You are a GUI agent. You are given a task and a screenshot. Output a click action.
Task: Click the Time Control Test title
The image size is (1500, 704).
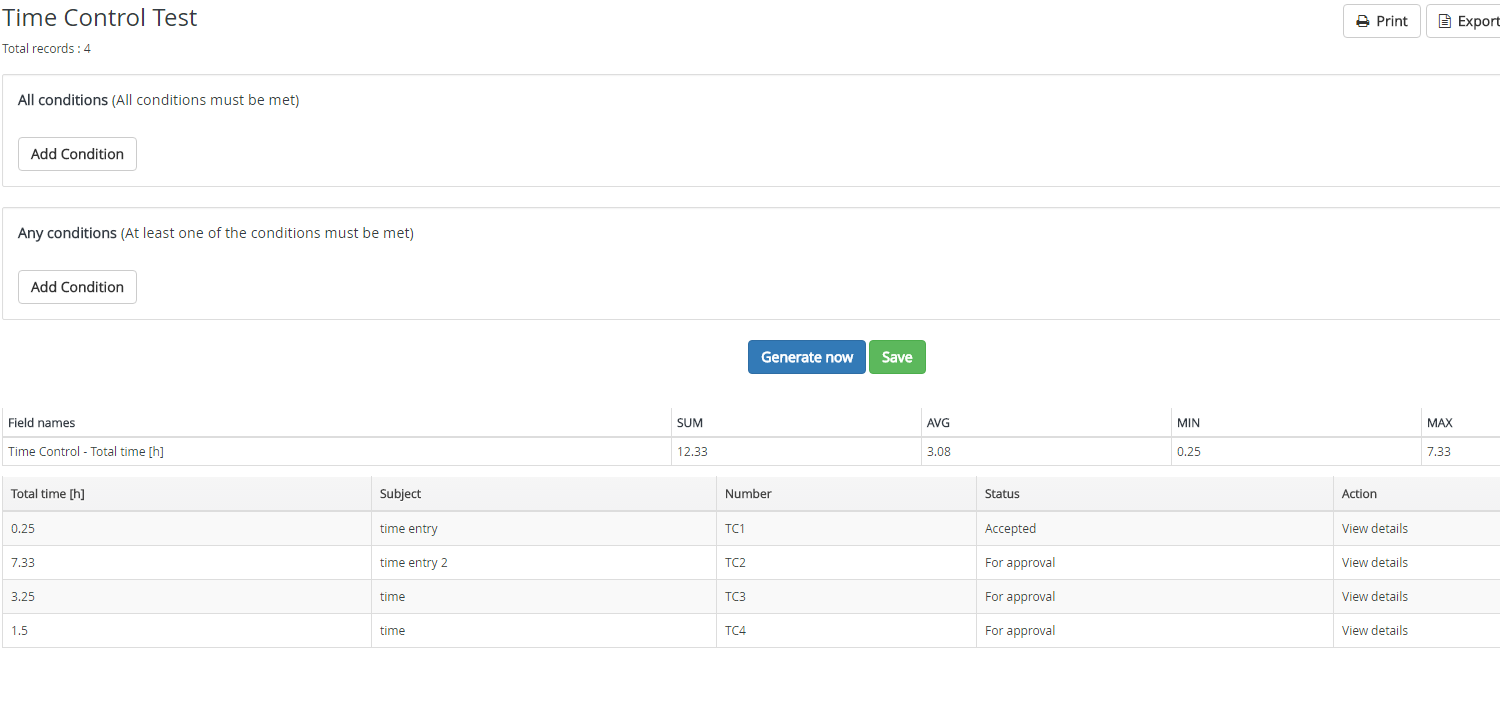(x=100, y=18)
